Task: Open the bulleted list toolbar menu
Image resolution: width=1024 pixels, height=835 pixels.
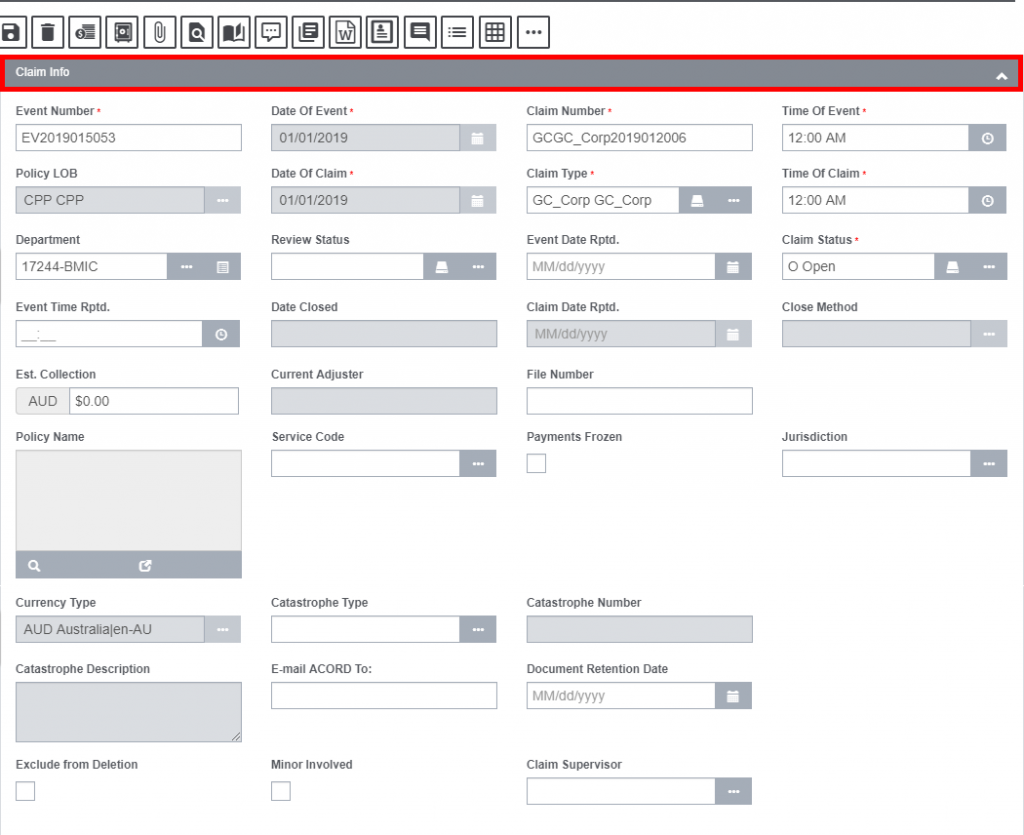Action: pos(456,32)
